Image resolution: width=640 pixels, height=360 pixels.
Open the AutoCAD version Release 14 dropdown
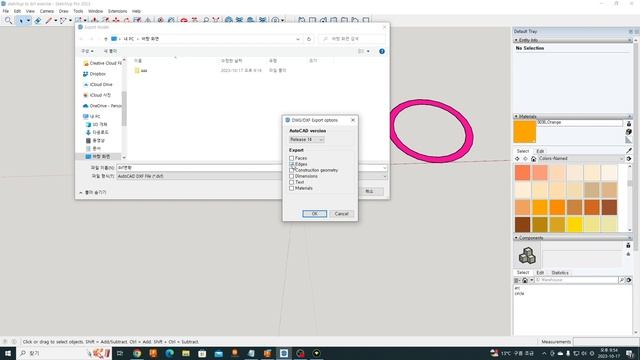tap(306, 140)
